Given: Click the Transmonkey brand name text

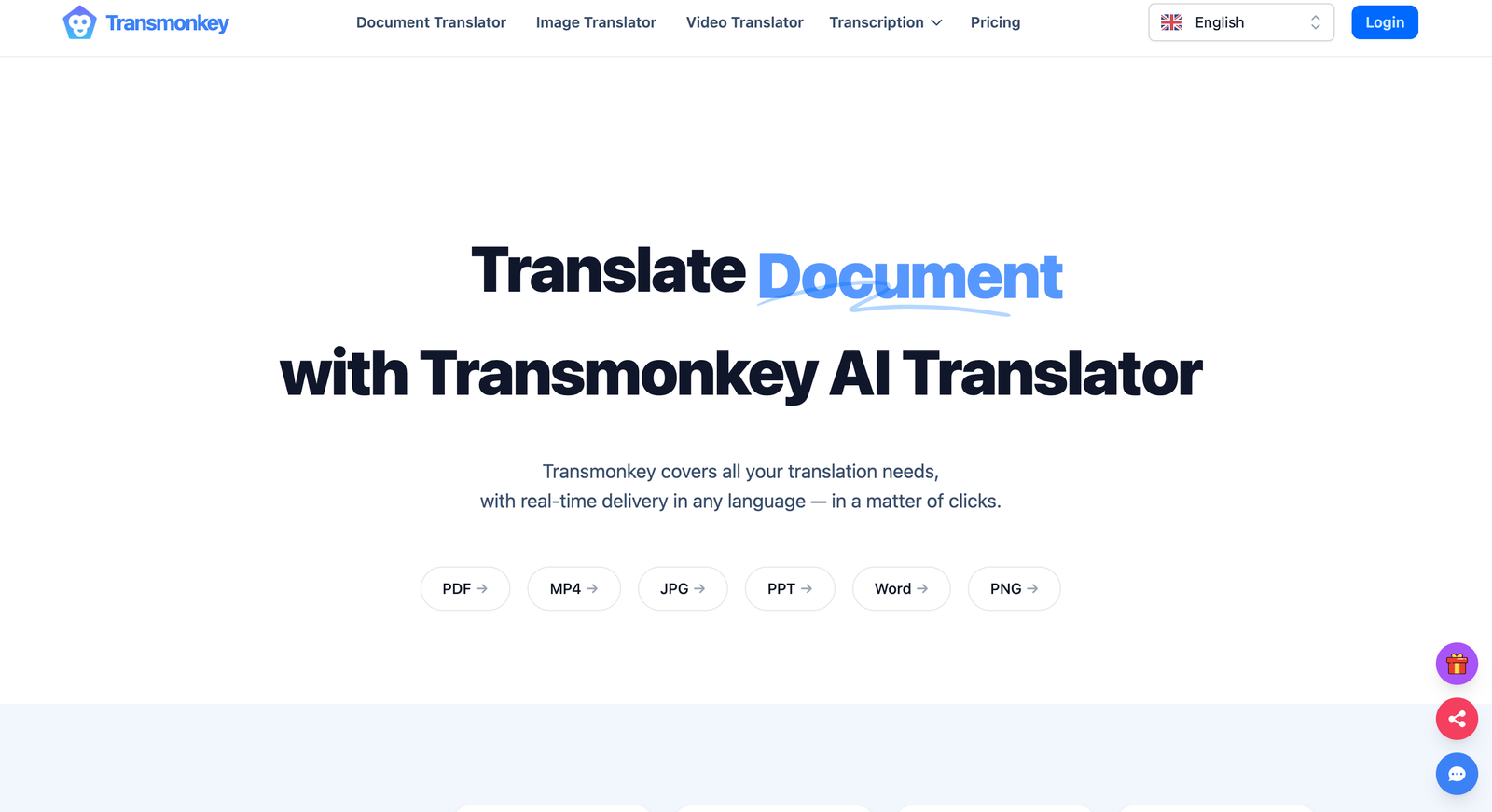Looking at the screenshot, I should click(x=168, y=23).
